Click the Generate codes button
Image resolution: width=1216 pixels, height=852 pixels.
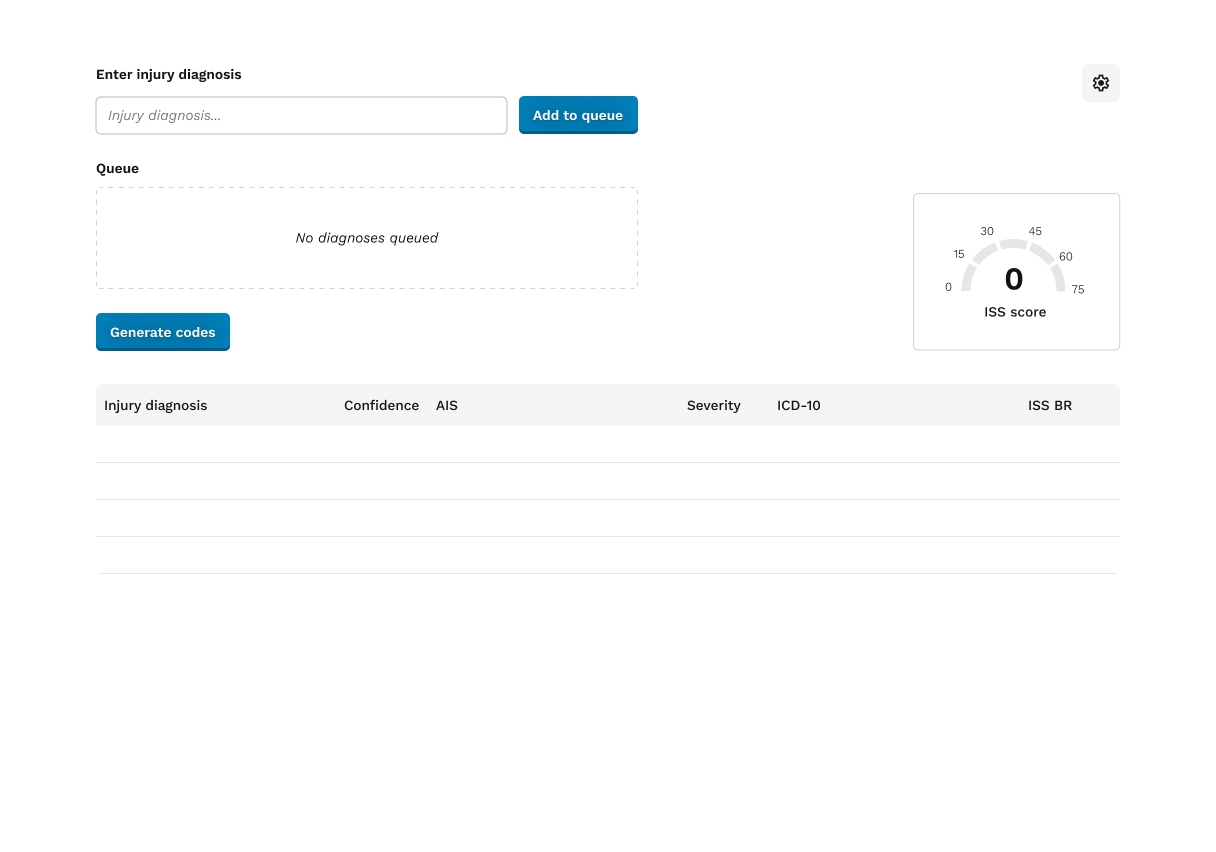point(163,332)
